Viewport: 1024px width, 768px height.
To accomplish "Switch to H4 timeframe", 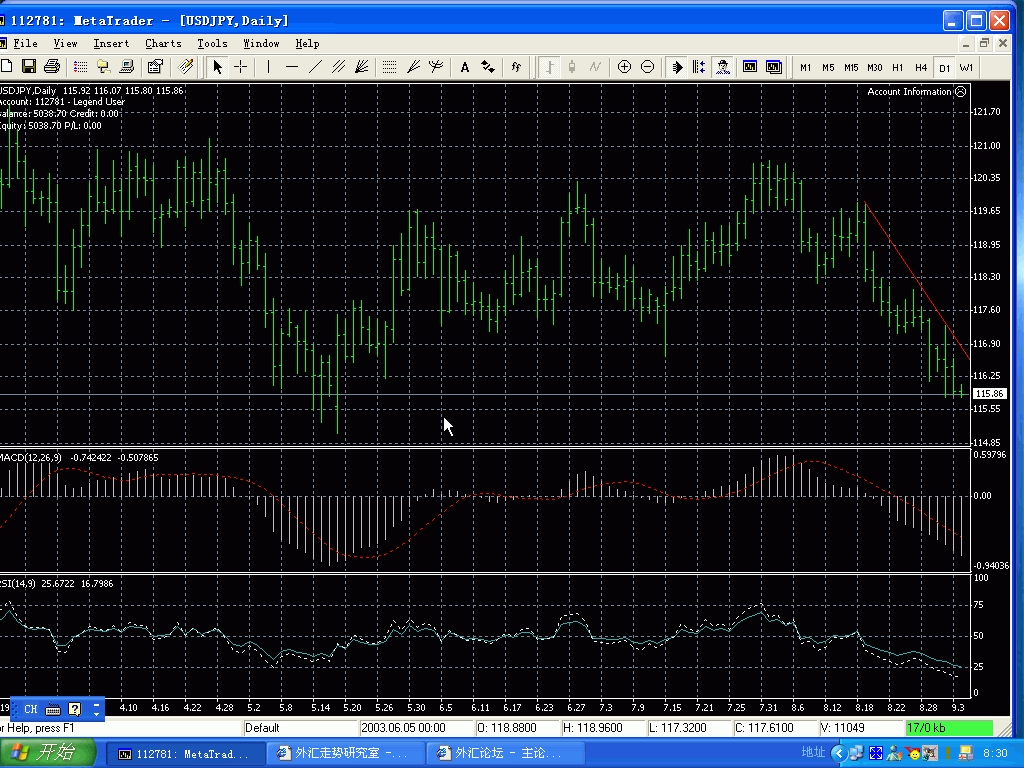I will click(921, 67).
